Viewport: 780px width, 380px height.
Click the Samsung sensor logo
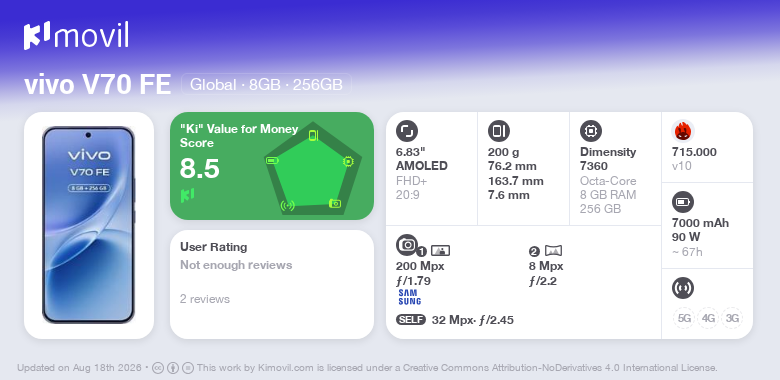click(409, 297)
